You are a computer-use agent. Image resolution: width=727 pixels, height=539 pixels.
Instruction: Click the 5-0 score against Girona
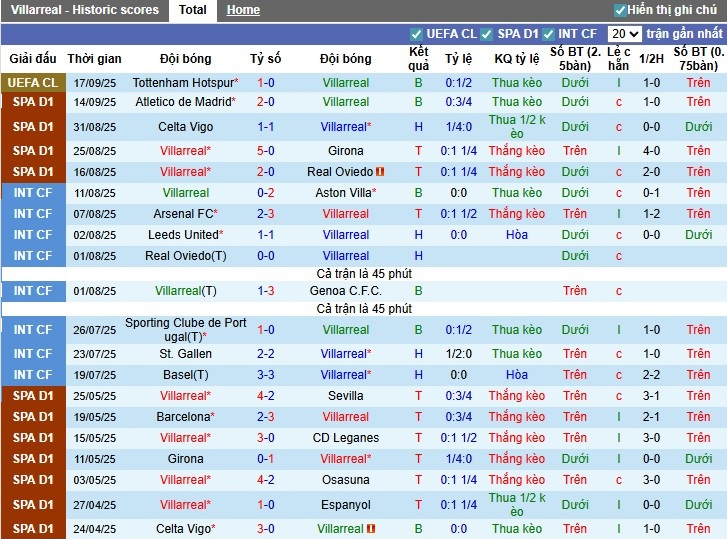point(266,151)
